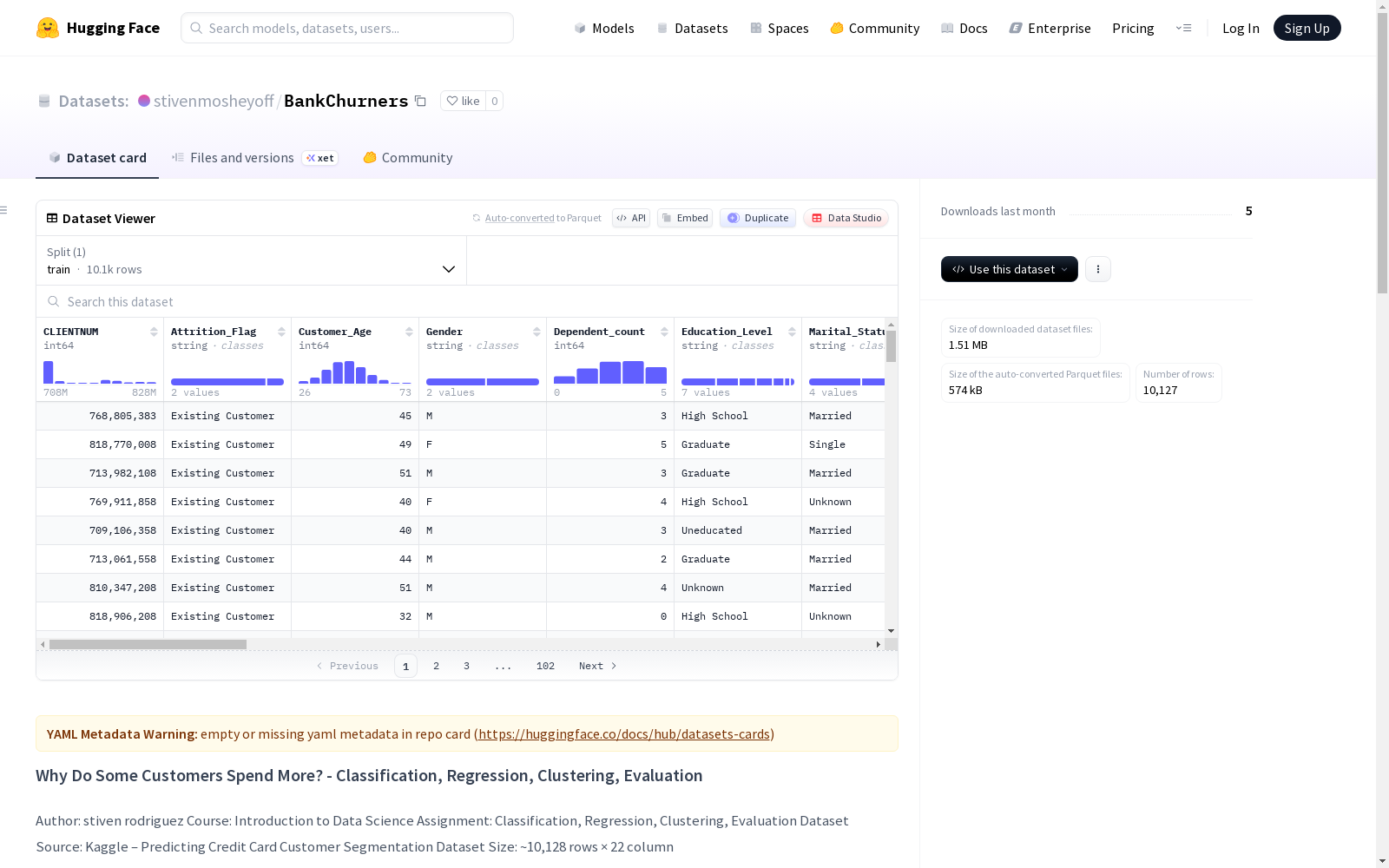The height and width of the screenshot is (868, 1389).
Task: Click the Sign Up button
Action: 1307,28
